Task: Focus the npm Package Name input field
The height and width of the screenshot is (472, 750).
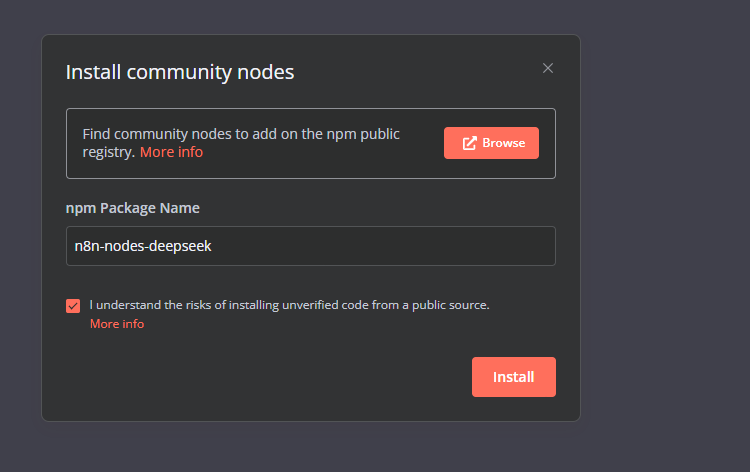Action: coord(311,246)
